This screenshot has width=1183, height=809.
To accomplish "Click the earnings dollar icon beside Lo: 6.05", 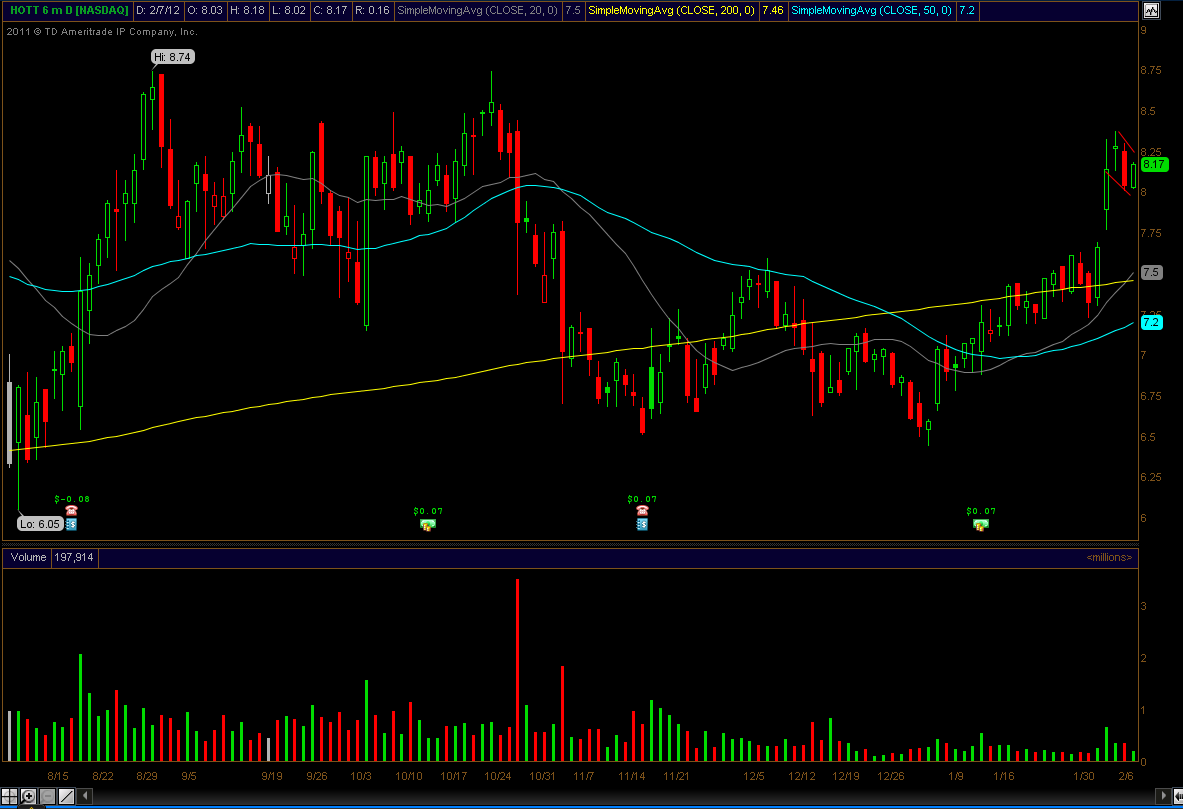I will tap(71, 524).
